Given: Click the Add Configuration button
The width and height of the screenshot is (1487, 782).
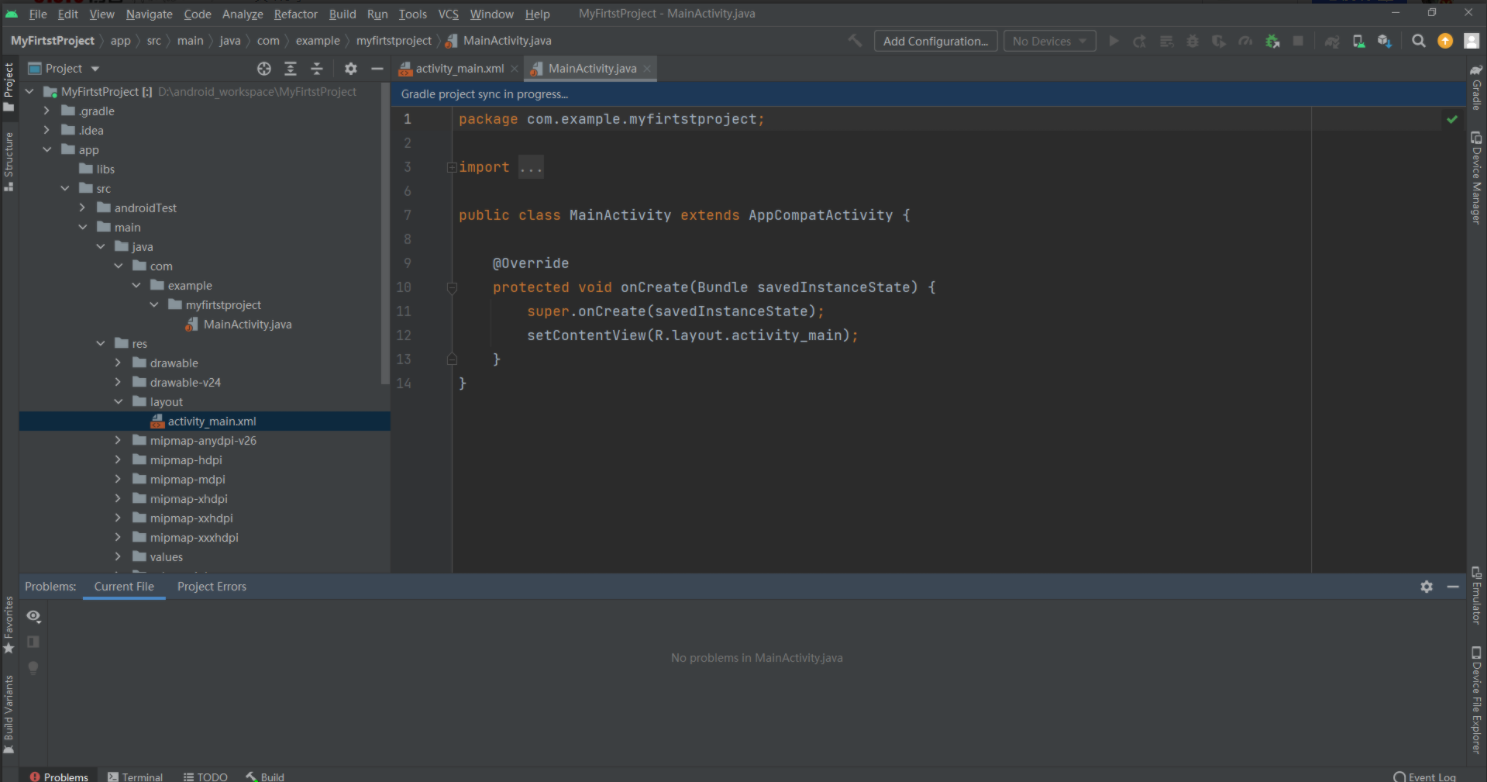Looking at the screenshot, I should 935,41.
